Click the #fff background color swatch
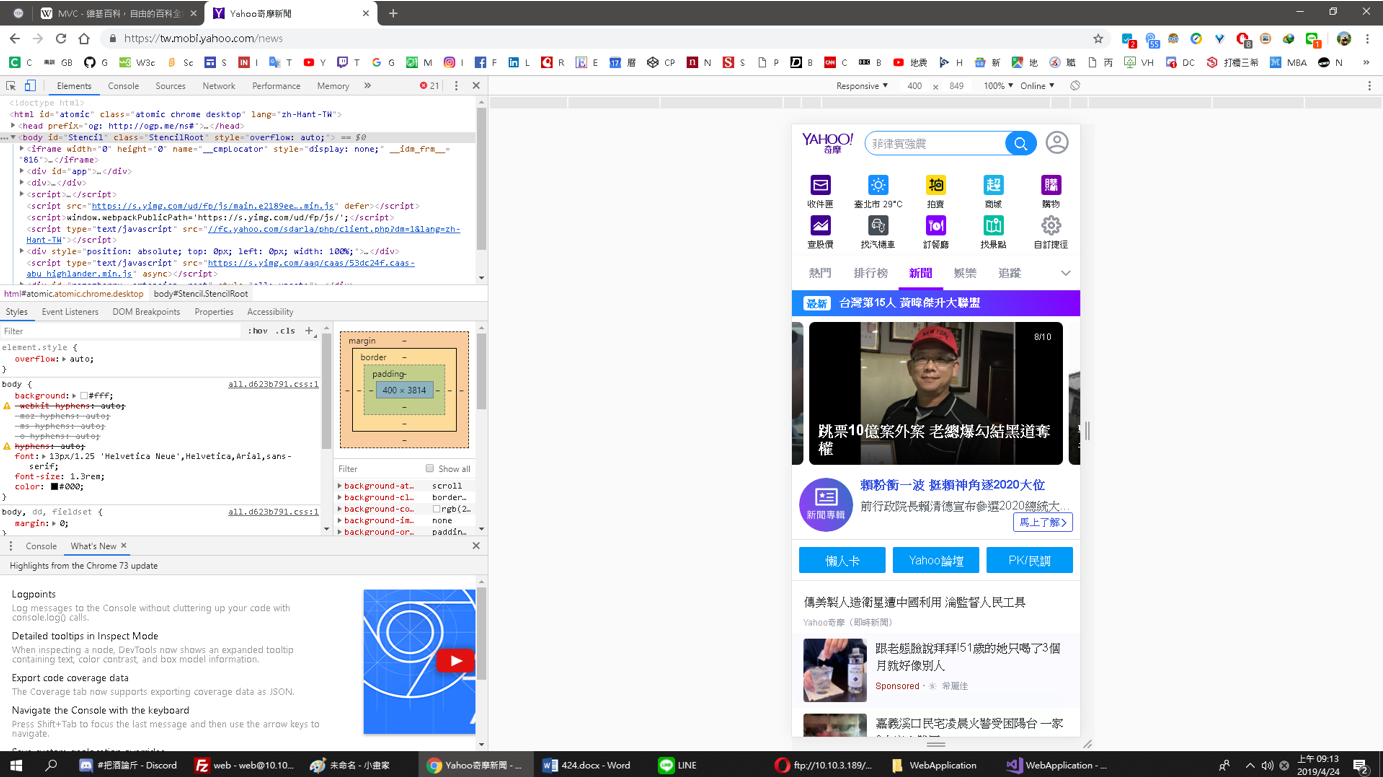Screen dimensions: 1383x777 pos(84,396)
